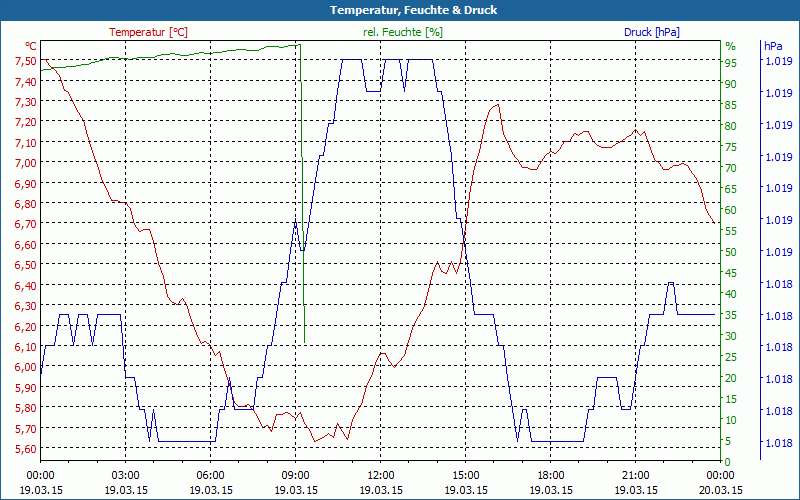
Task: Select the green 'rel. Feuchte [%]' legend label
Action: click(403, 32)
